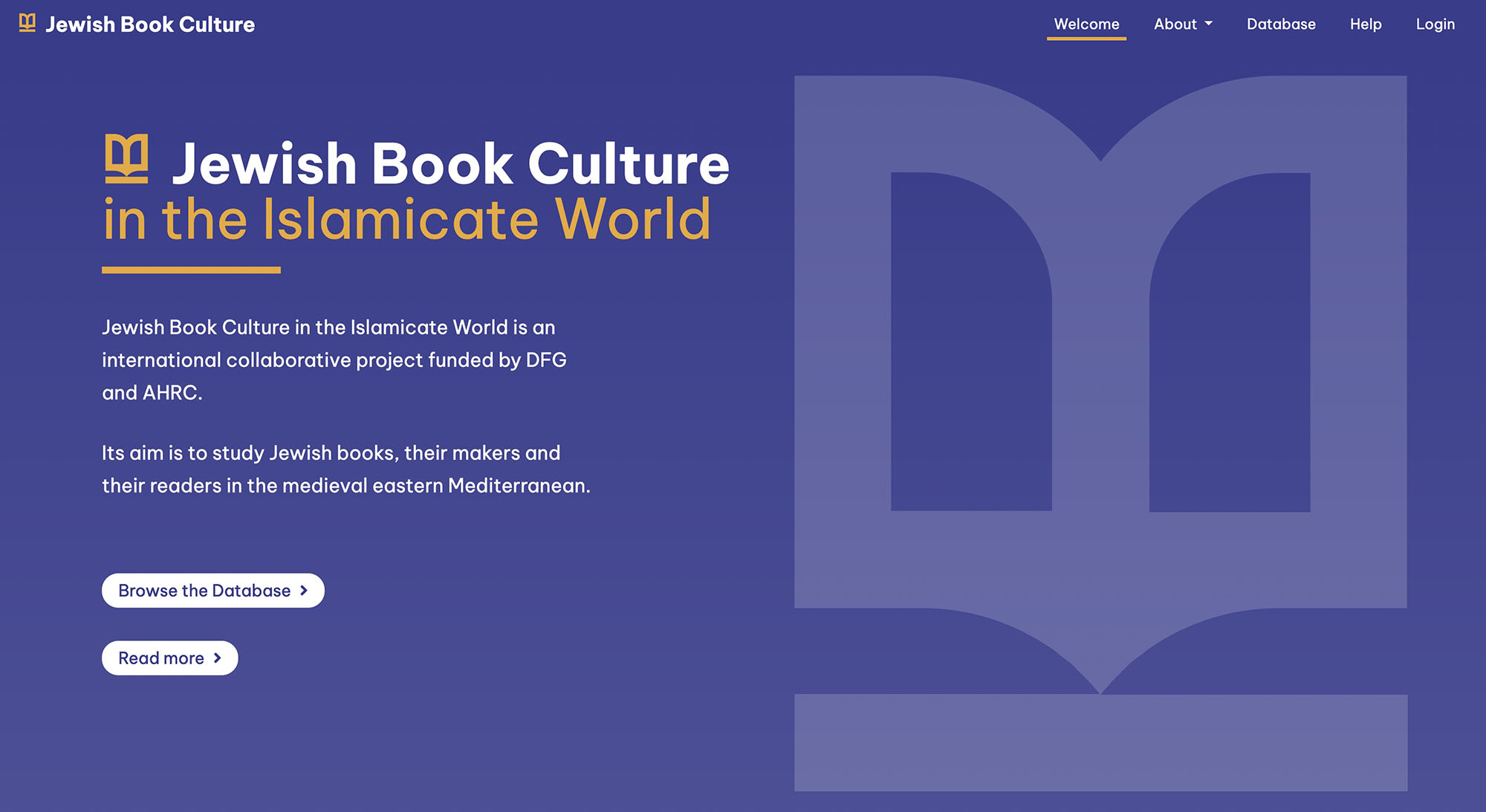Open the About caret arrow in navigation
This screenshot has width=1486, height=812.
(x=1207, y=23)
